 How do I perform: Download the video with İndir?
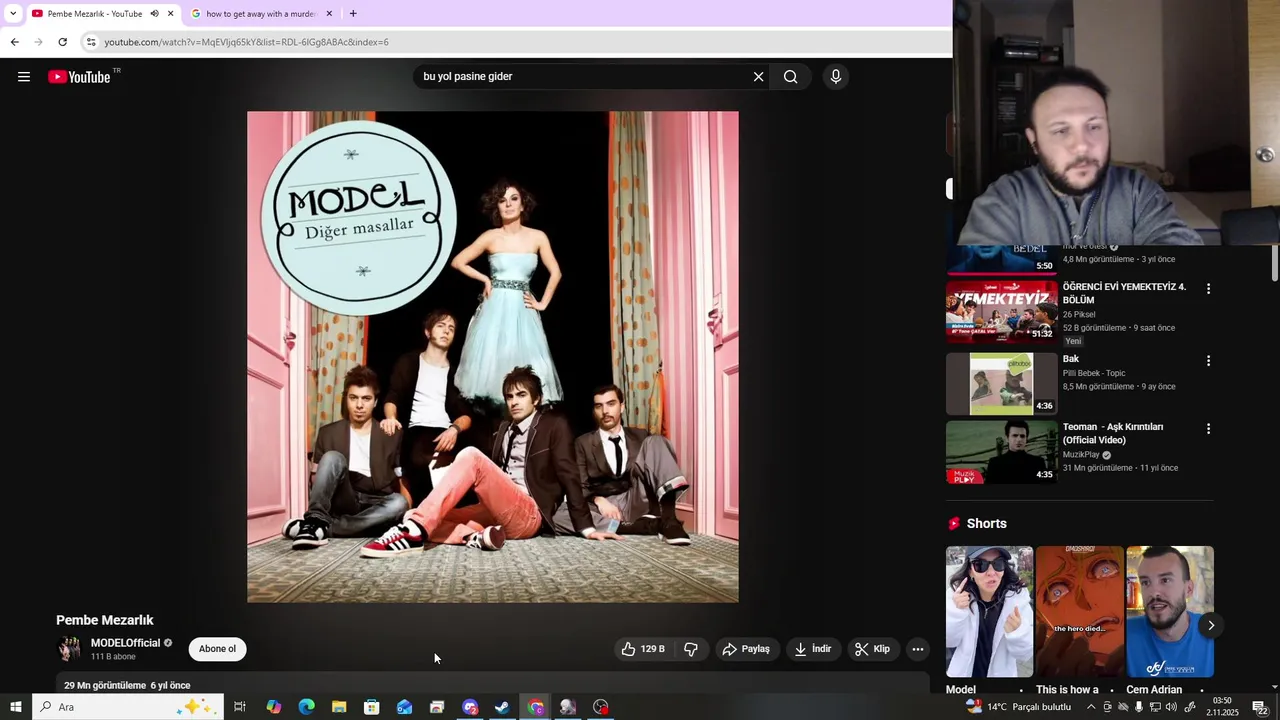[813, 649]
